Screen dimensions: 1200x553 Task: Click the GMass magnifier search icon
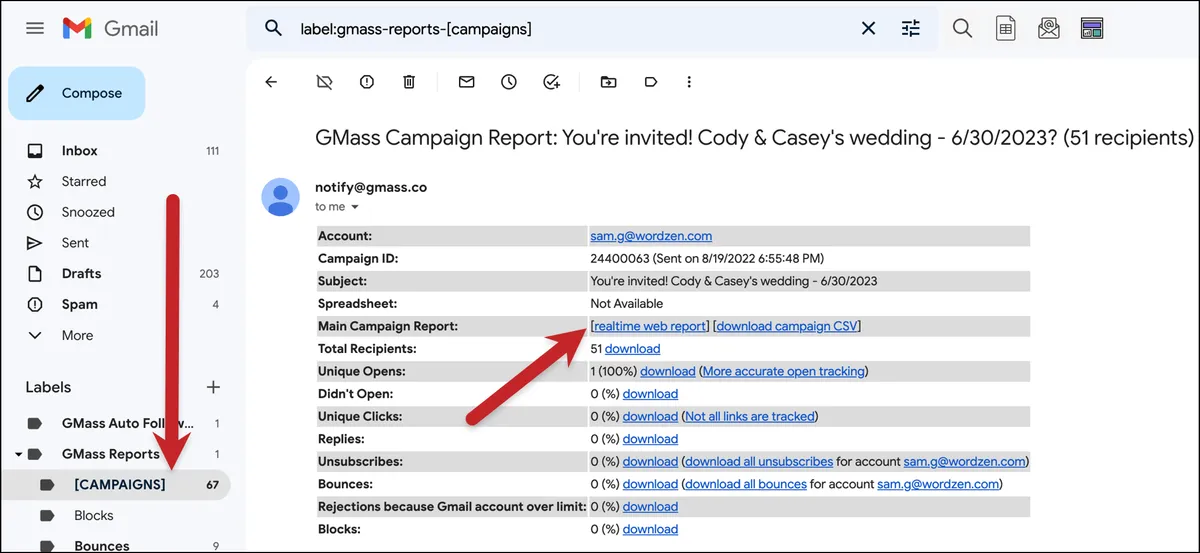[x=962, y=28]
